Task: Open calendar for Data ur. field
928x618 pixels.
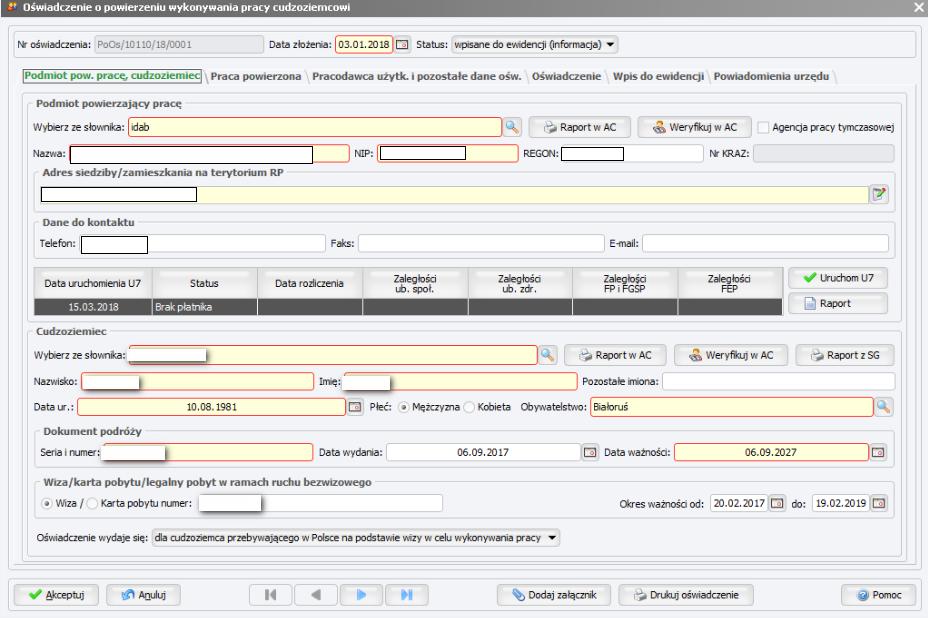Action: pos(355,407)
